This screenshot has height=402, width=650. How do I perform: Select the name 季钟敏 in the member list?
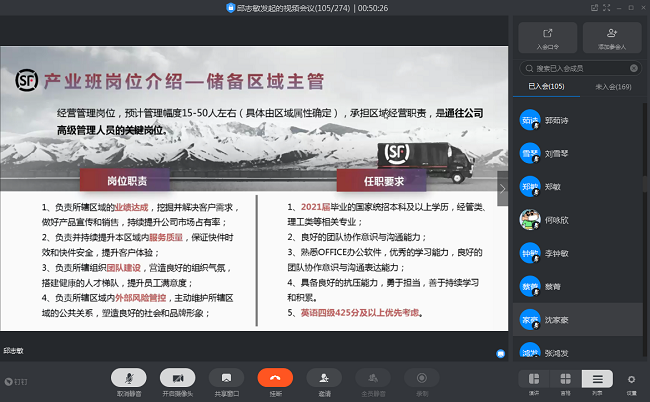pyautogui.click(x=556, y=253)
